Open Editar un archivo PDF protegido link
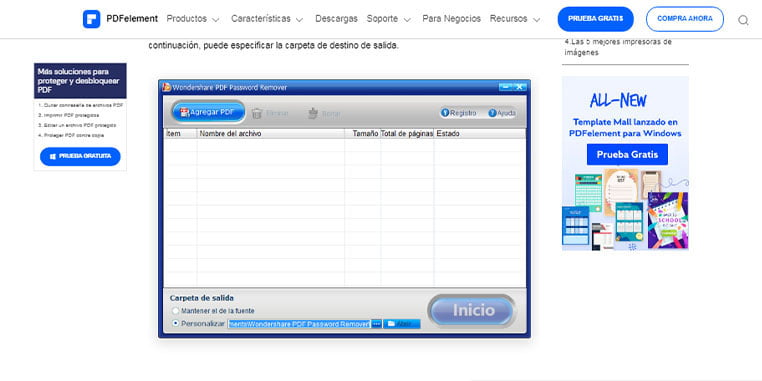This screenshot has height=381, width=762. [x=77, y=125]
